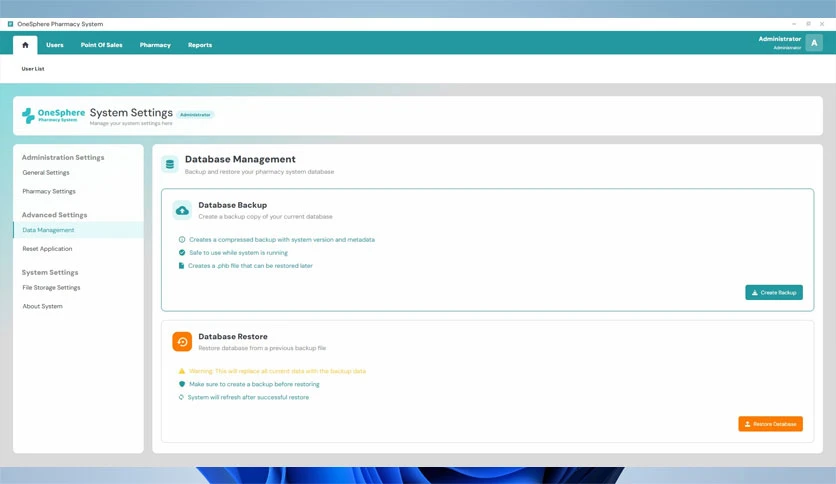Screen dimensions: 836x484
Task: Click the OneSphere Pharmacy System title icon
Action: tap(10, 24)
